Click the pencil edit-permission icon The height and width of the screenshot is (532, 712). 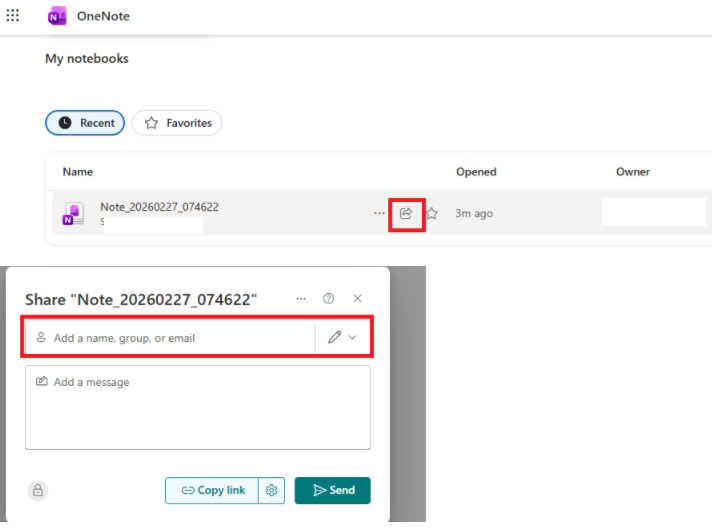[x=335, y=337]
